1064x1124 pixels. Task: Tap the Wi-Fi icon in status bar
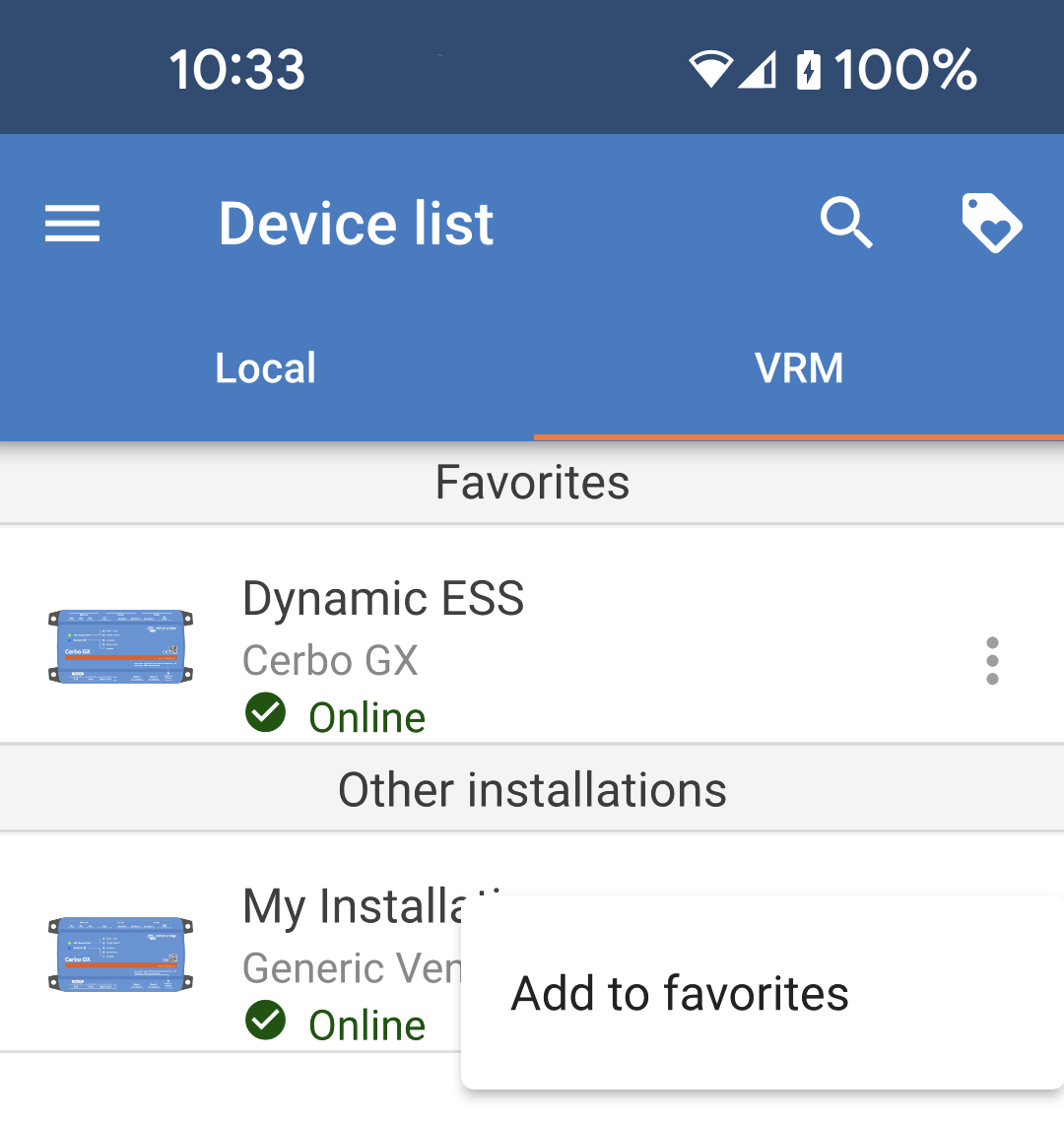(x=709, y=71)
